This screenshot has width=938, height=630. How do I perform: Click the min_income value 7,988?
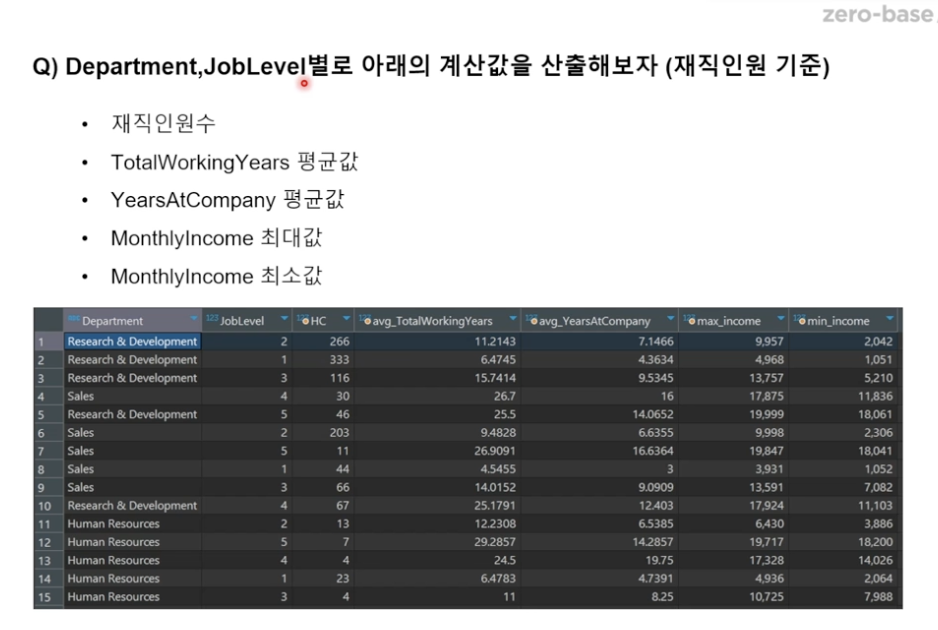(878, 596)
